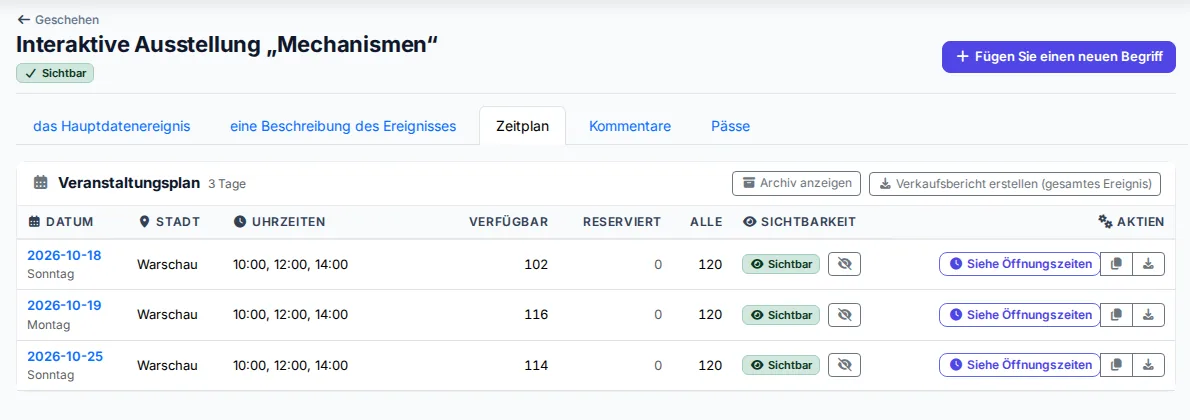Click the Sichtbar badge in 2026-10-25 row
Viewport: 1190px width, 420px height.
tap(781, 365)
